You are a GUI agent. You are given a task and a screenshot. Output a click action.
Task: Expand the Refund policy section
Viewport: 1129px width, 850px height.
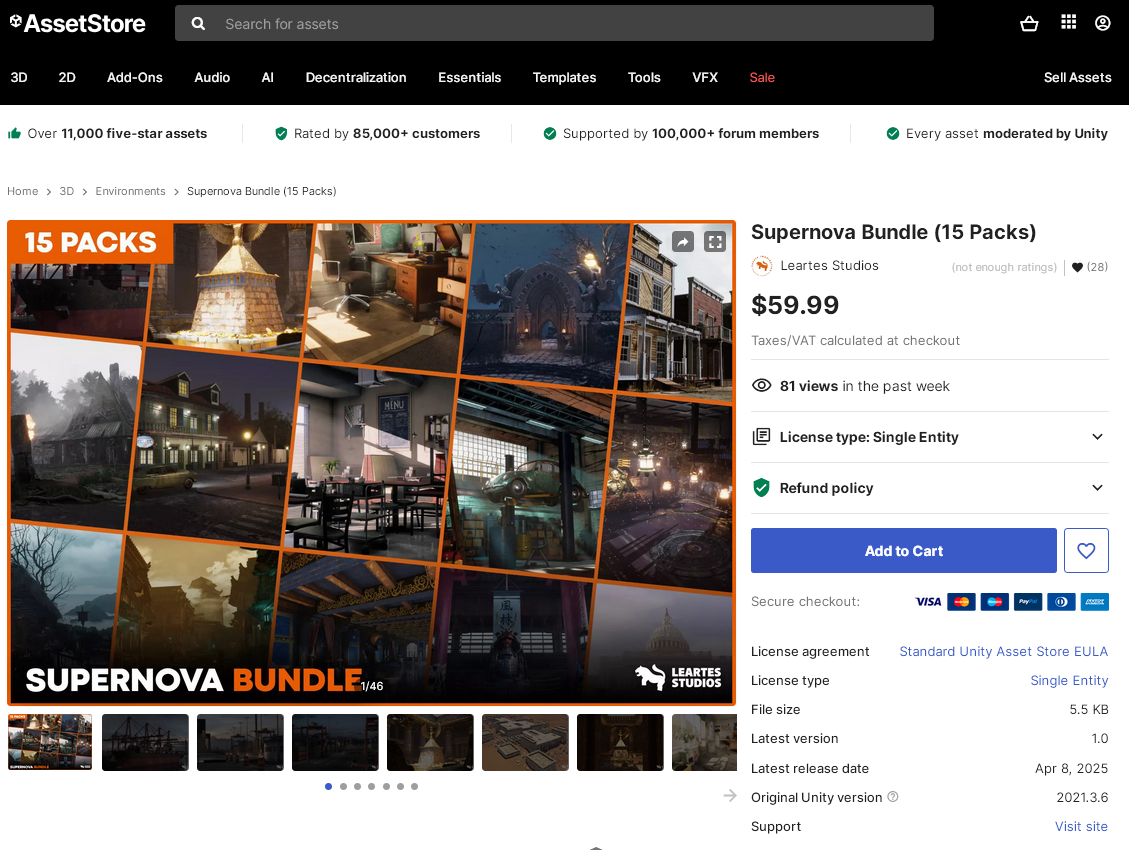point(930,488)
